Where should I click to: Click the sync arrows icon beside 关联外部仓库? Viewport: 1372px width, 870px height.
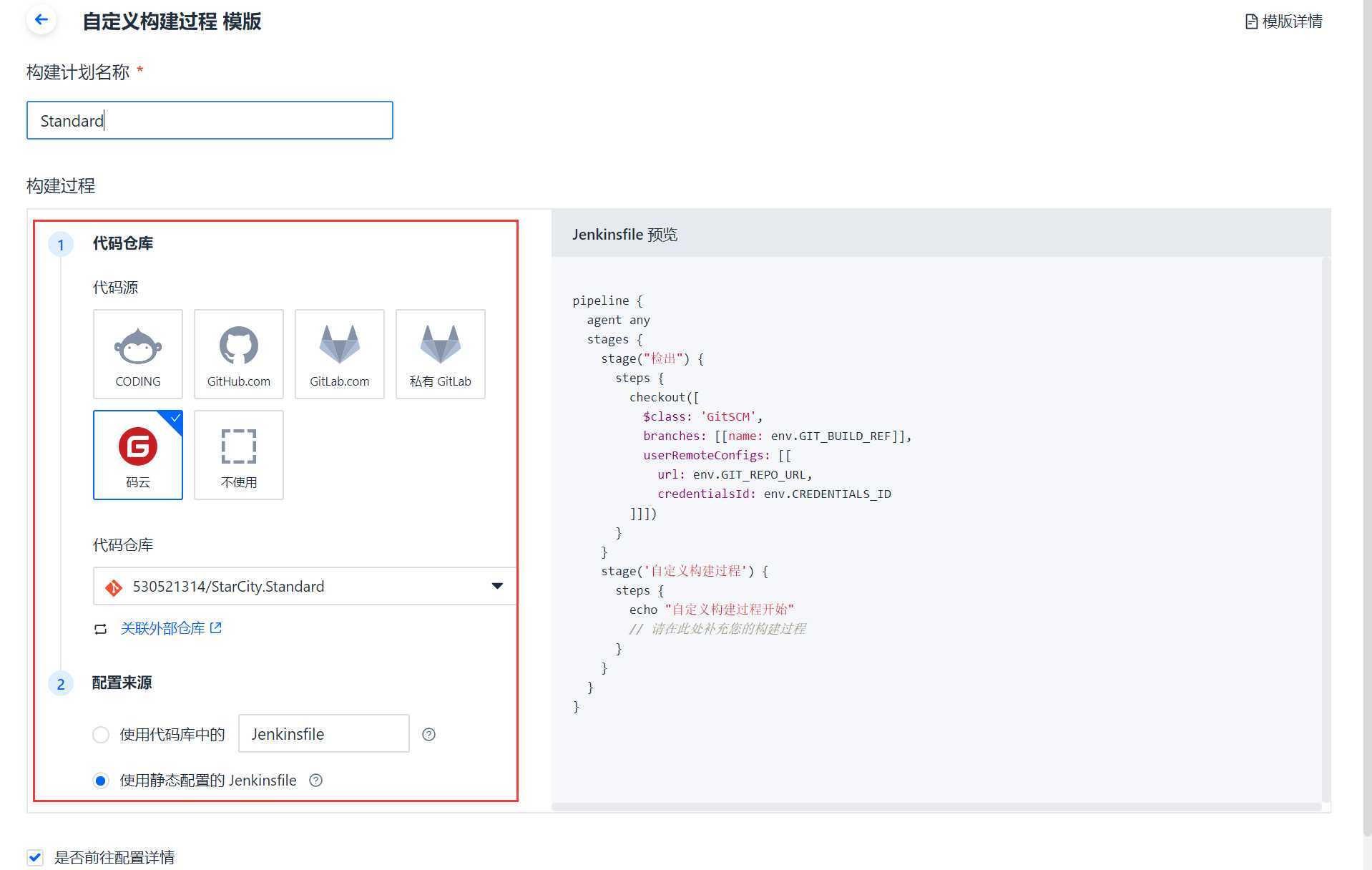[101, 629]
